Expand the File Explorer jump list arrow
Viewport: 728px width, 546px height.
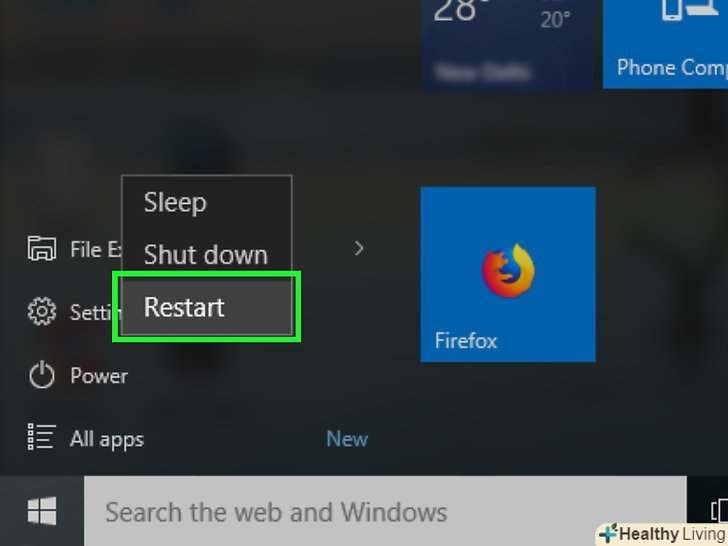click(359, 248)
